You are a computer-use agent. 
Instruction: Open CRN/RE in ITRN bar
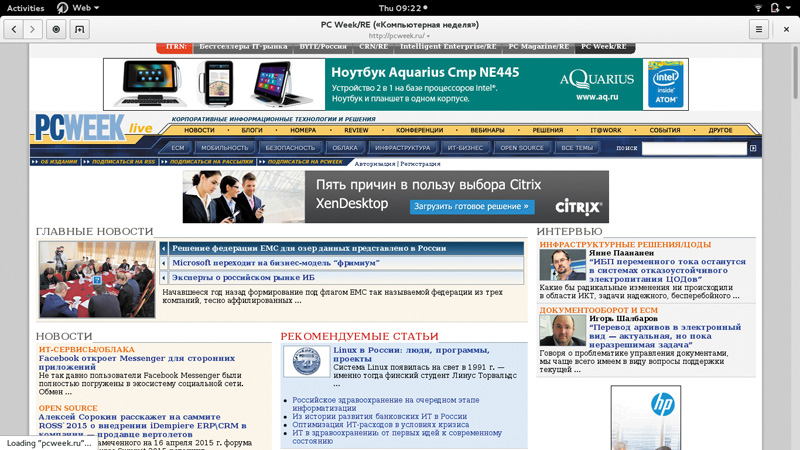(x=373, y=46)
